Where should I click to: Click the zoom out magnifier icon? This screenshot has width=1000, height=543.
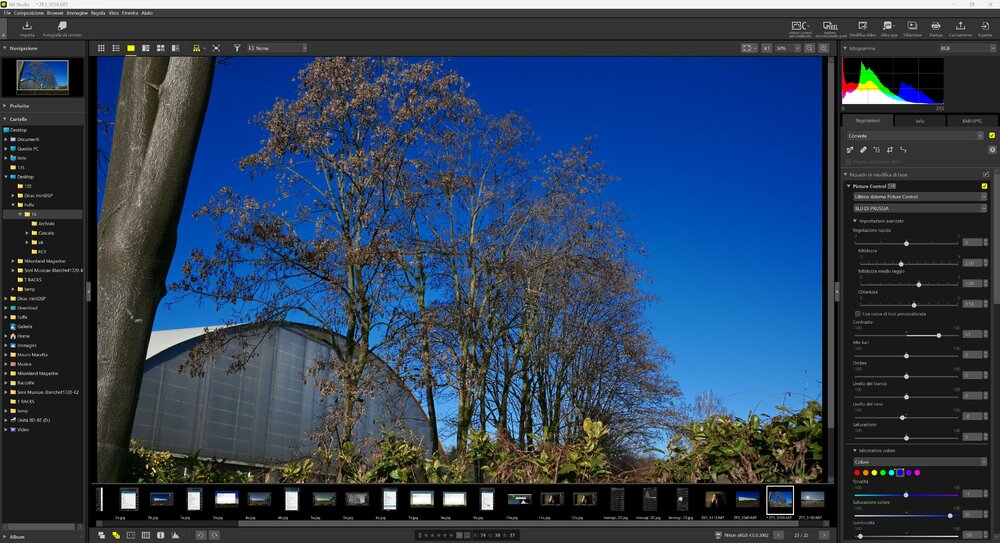809,48
